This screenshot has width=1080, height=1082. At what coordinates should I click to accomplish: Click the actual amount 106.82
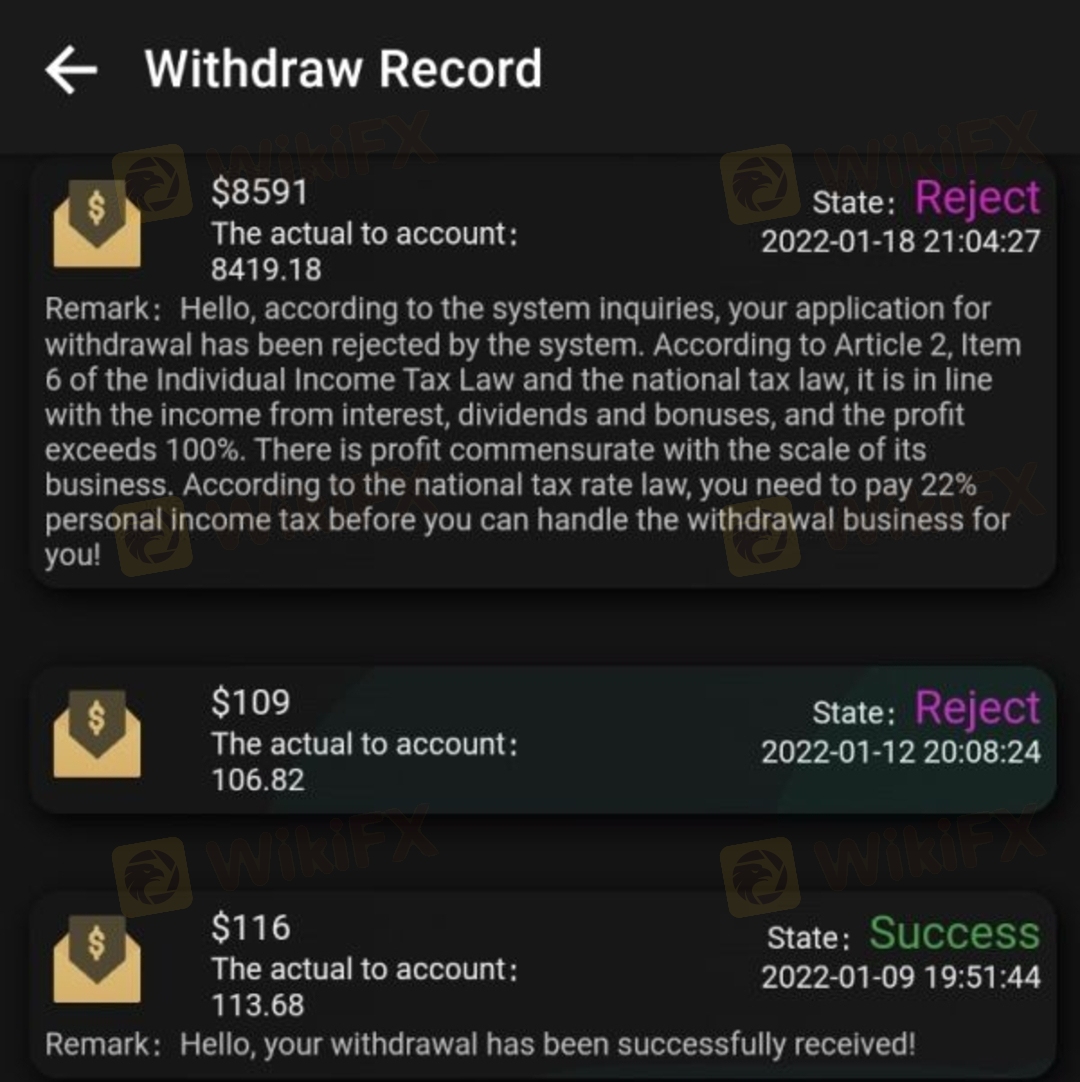click(258, 780)
